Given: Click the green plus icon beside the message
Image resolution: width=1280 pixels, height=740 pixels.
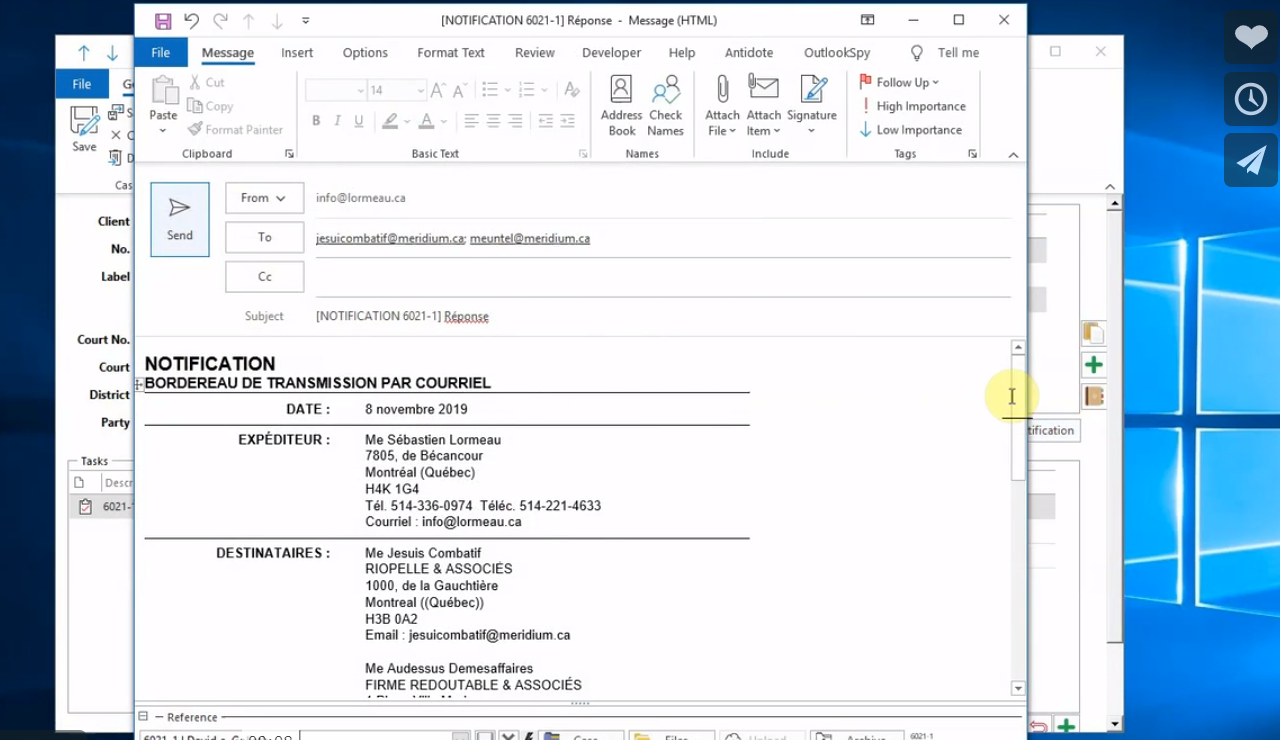Looking at the screenshot, I should [x=1093, y=365].
